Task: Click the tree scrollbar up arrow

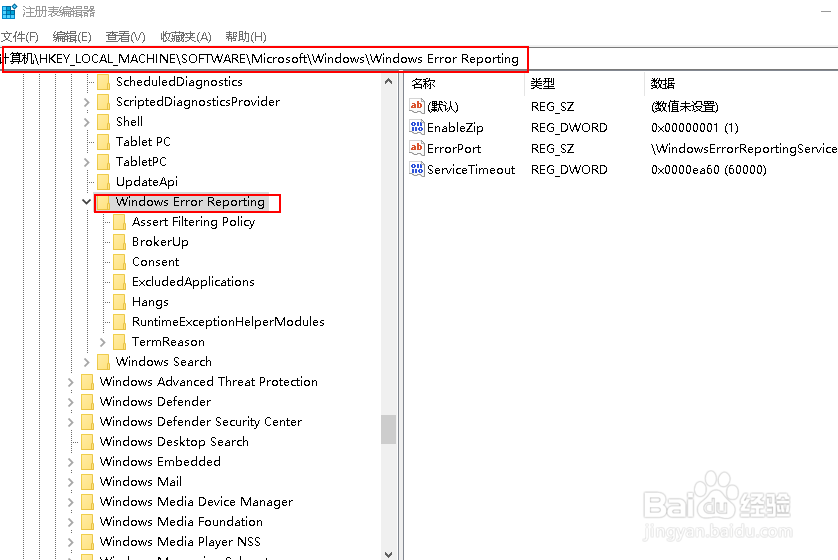Action: tap(389, 82)
